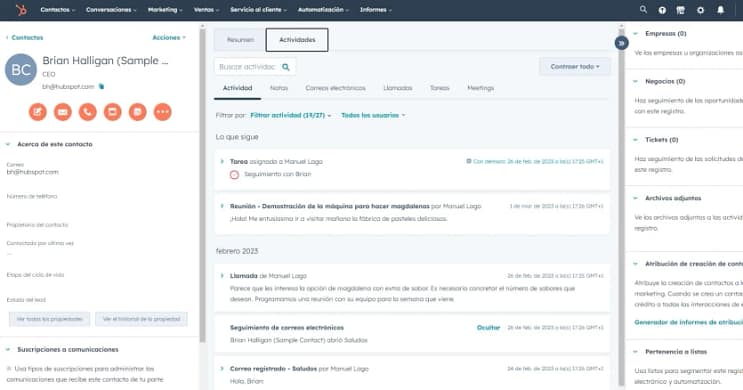The height and width of the screenshot is (390, 743).
Task: Collapse the Tickets (0) section
Action: tap(635, 140)
